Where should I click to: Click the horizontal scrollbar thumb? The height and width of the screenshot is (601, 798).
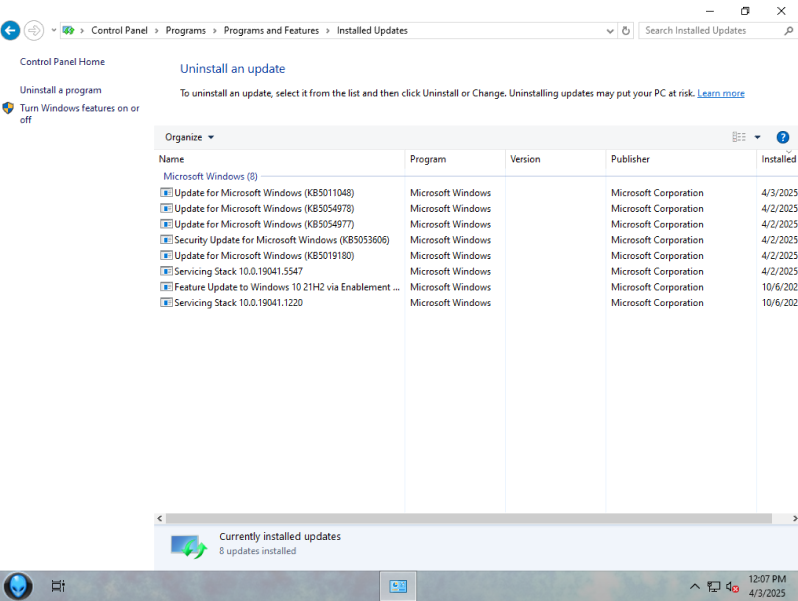click(469, 519)
